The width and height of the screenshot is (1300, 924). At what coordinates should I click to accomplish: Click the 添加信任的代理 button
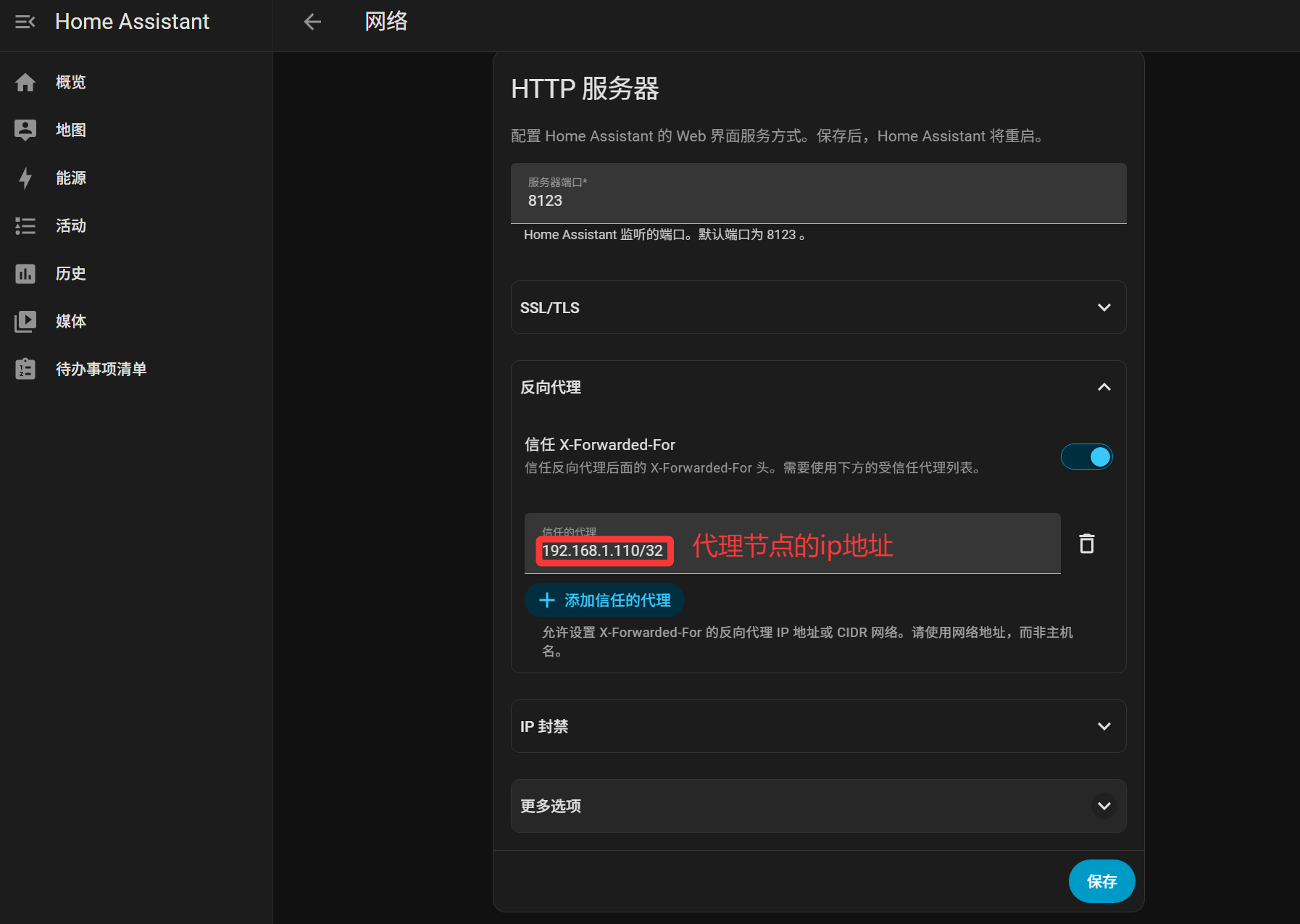(x=604, y=600)
